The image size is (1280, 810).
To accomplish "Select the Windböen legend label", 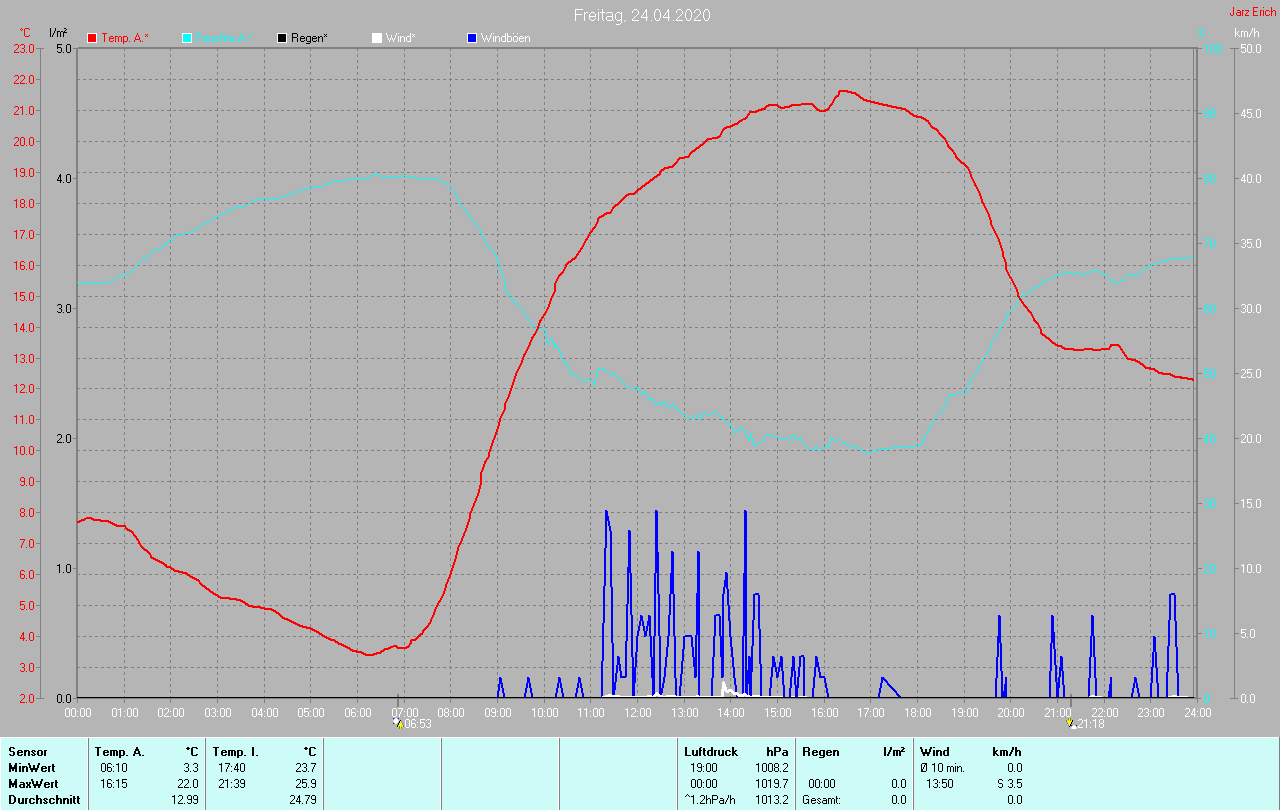I will (x=505, y=38).
